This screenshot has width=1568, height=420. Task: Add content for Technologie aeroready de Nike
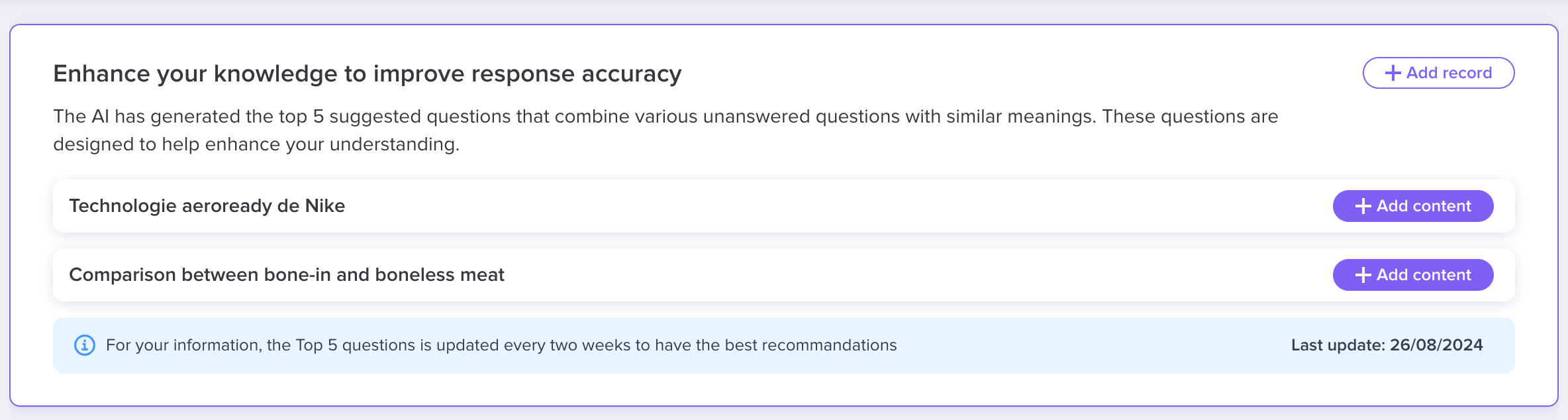point(1413,206)
